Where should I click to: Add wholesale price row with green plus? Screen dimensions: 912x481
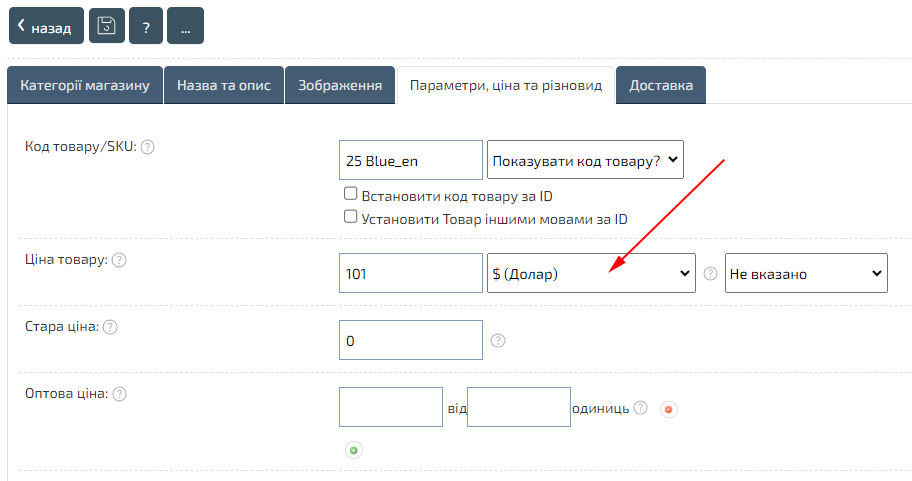(x=353, y=450)
